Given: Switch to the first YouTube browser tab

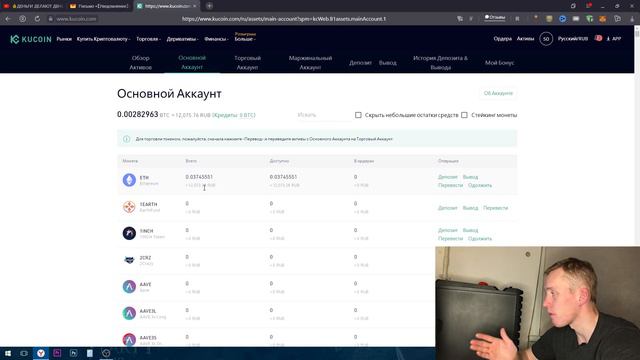Looking at the screenshot, I should (x=33, y=6).
